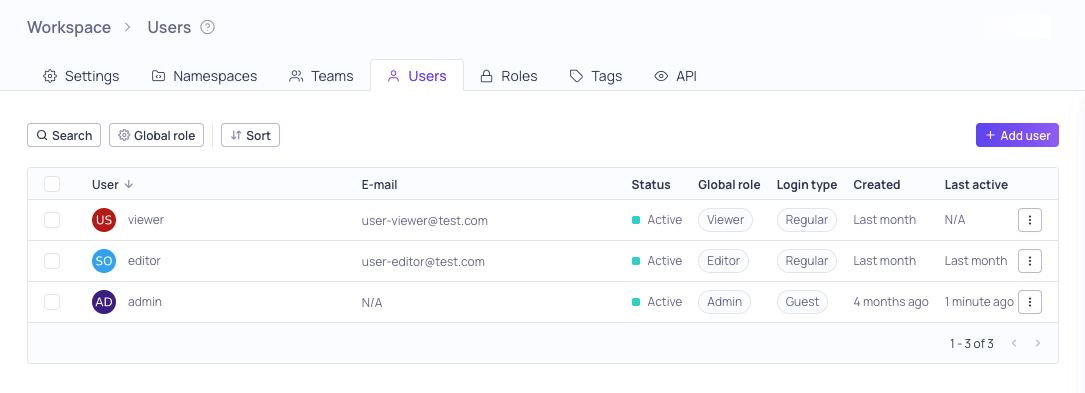Click the user name viewer
This screenshot has height=393, width=1085.
pos(146,219)
